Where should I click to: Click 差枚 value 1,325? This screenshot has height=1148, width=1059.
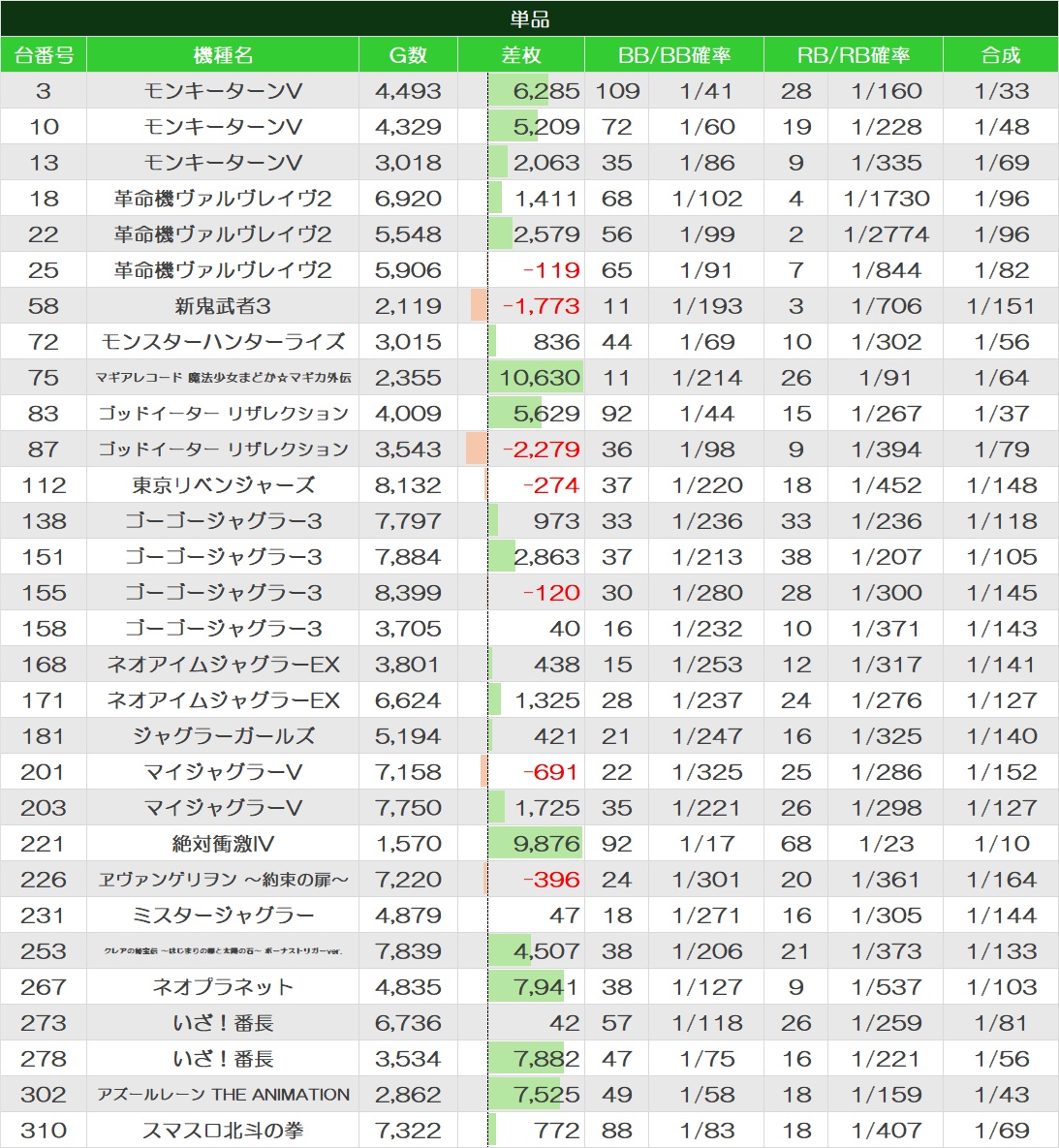[x=547, y=700]
